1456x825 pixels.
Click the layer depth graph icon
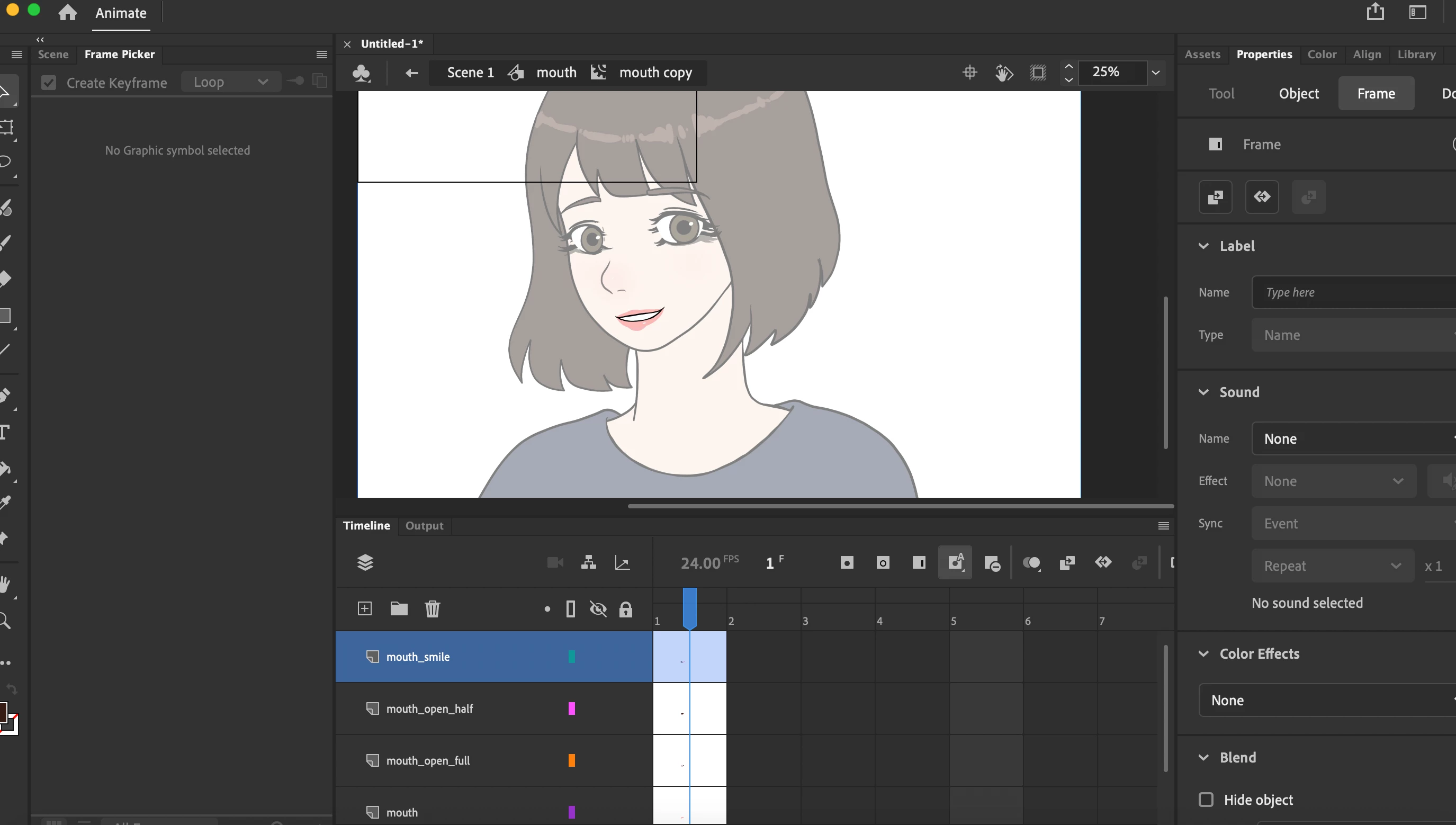coord(622,563)
